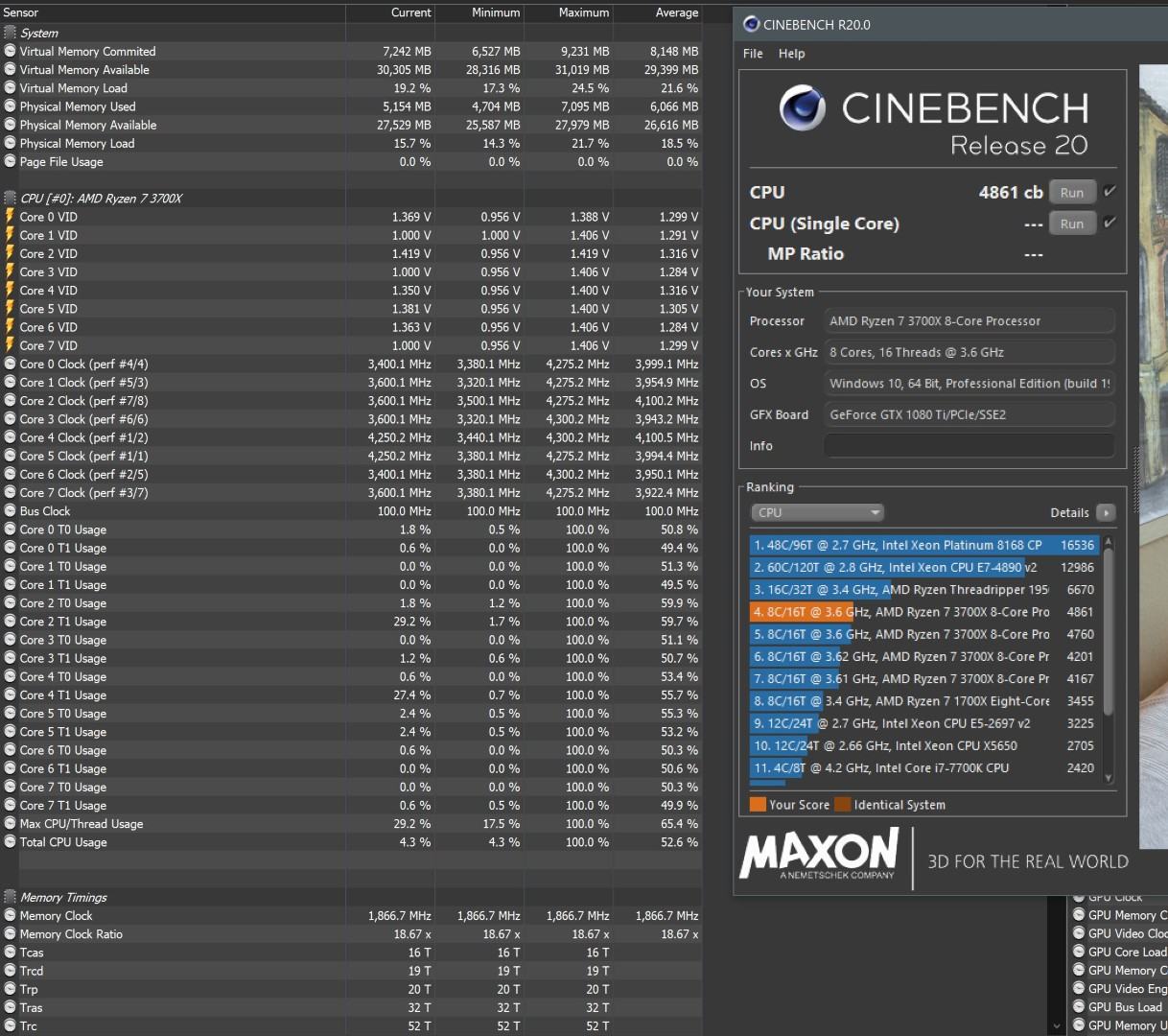Click the Your Score orange legend swatch
Viewport: 1168px width, 1036px height.
click(758, 805)
